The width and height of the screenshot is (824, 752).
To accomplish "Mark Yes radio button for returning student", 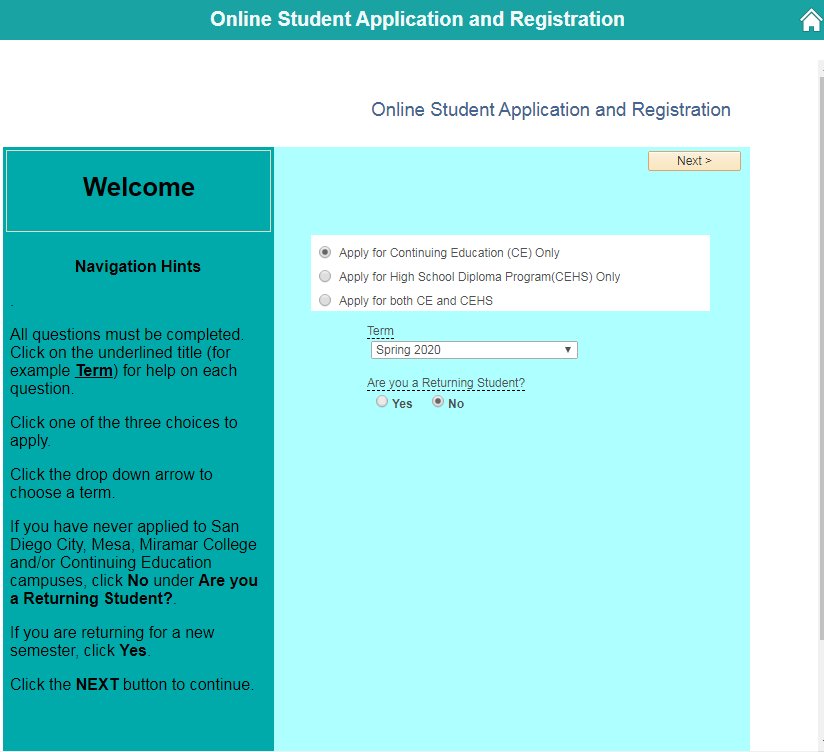I will pyautogui.click(x=382, y=402).
